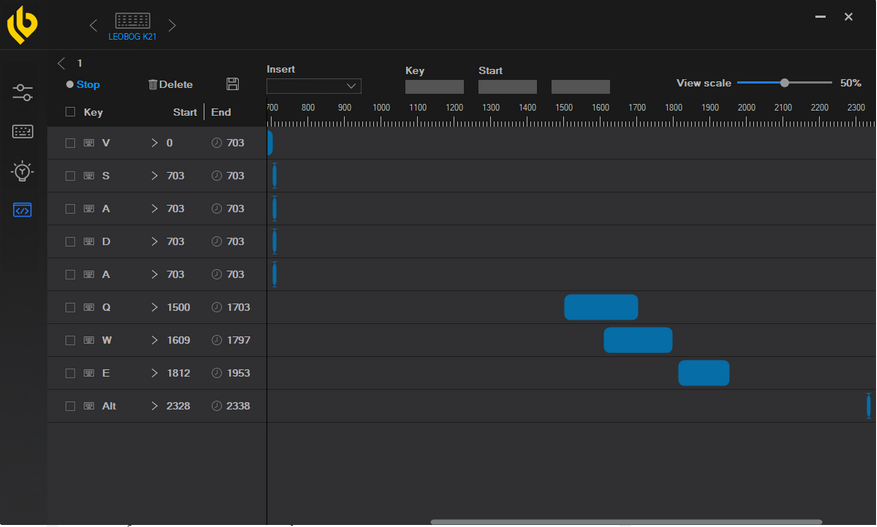
Task: Click the Delete button
Action: (170, 85)
